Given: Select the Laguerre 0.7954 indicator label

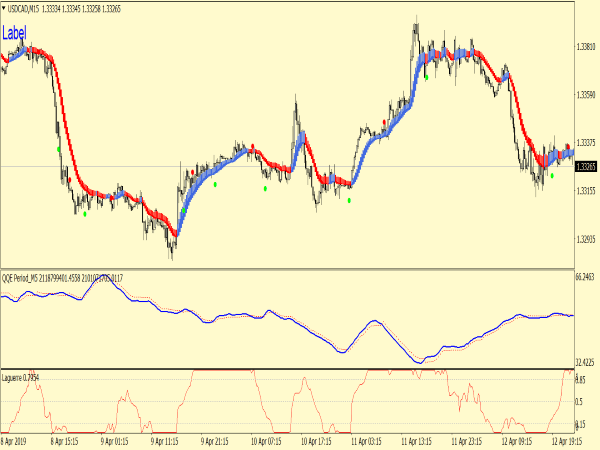Looking at the screenshot, I should tap(20, 378).
